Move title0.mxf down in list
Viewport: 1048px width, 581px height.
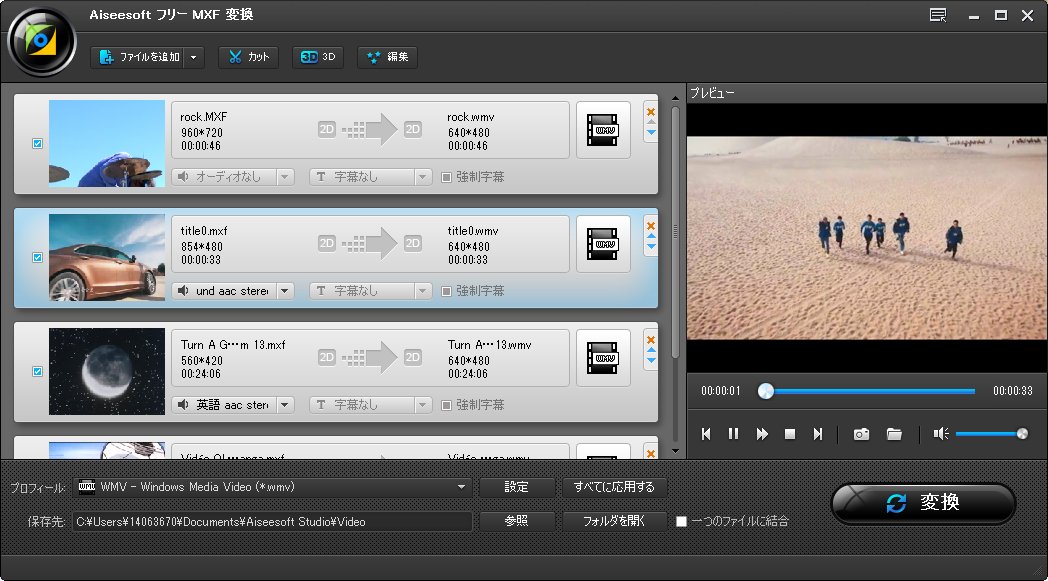651,247
